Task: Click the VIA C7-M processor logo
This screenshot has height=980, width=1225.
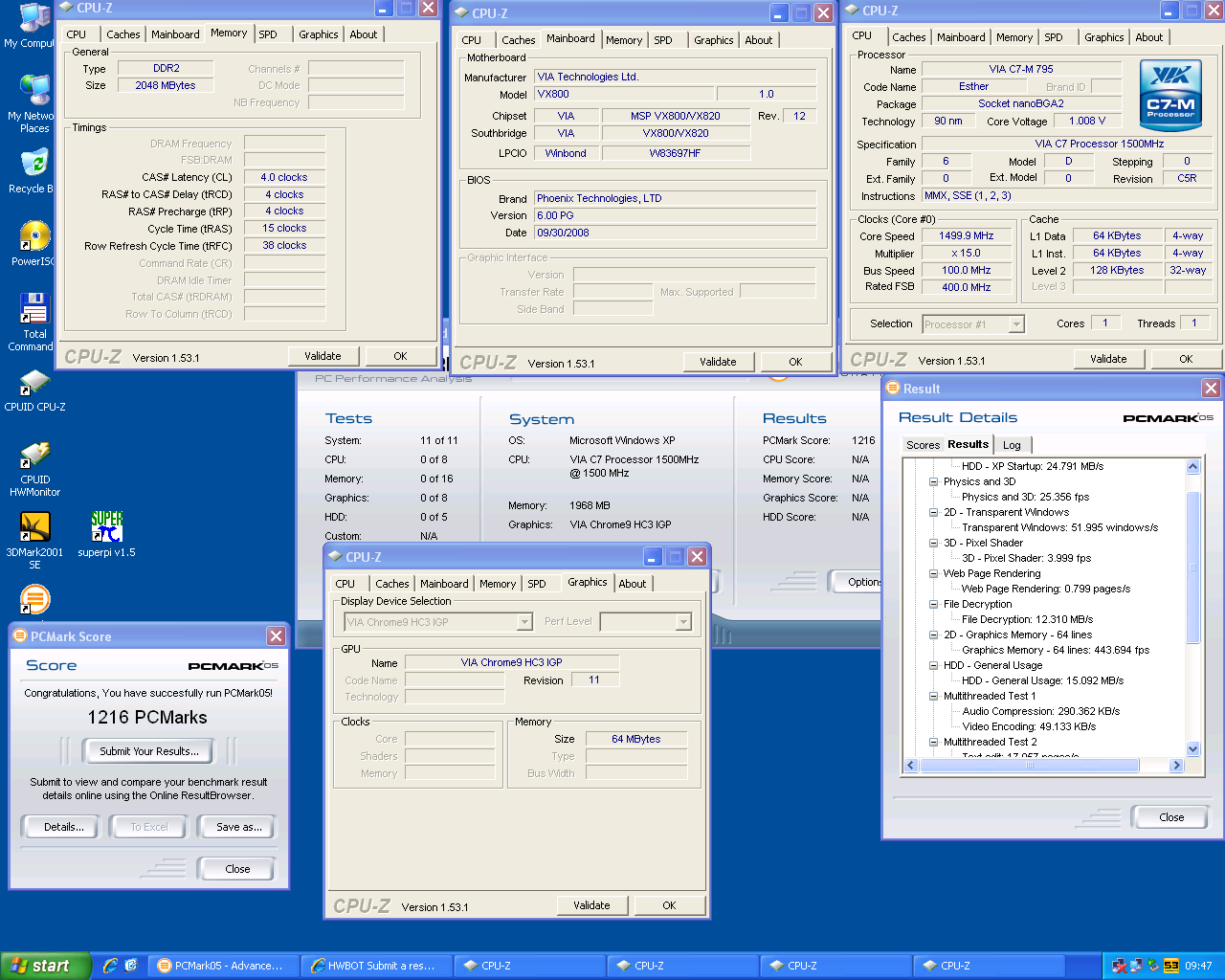Action: [x=1170, y=94]
